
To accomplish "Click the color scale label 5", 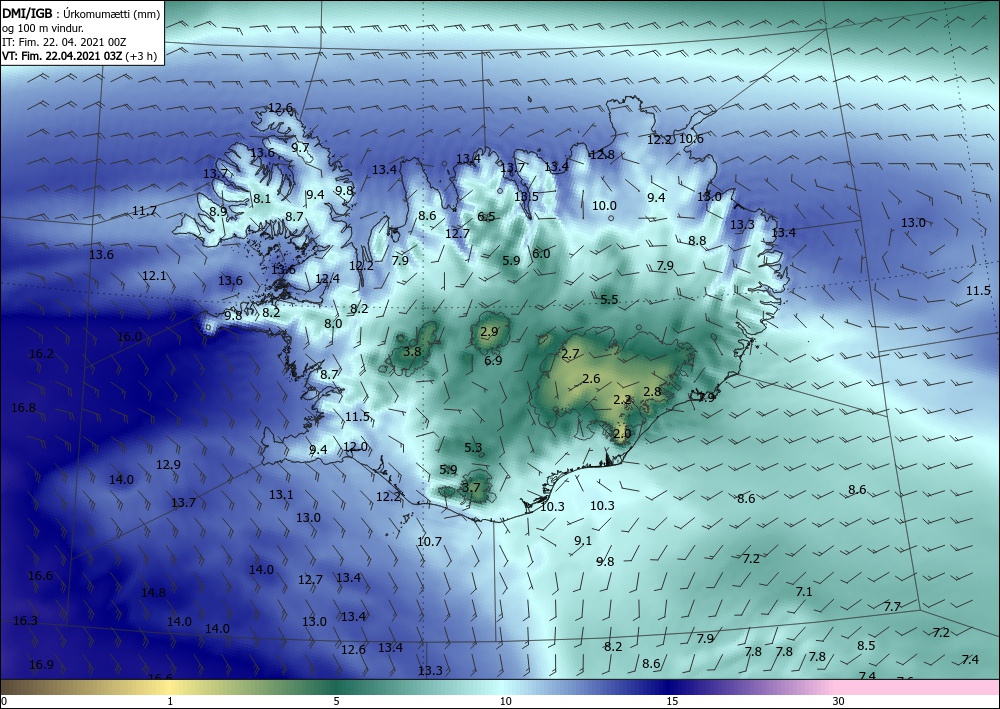I will click(336, 701).
